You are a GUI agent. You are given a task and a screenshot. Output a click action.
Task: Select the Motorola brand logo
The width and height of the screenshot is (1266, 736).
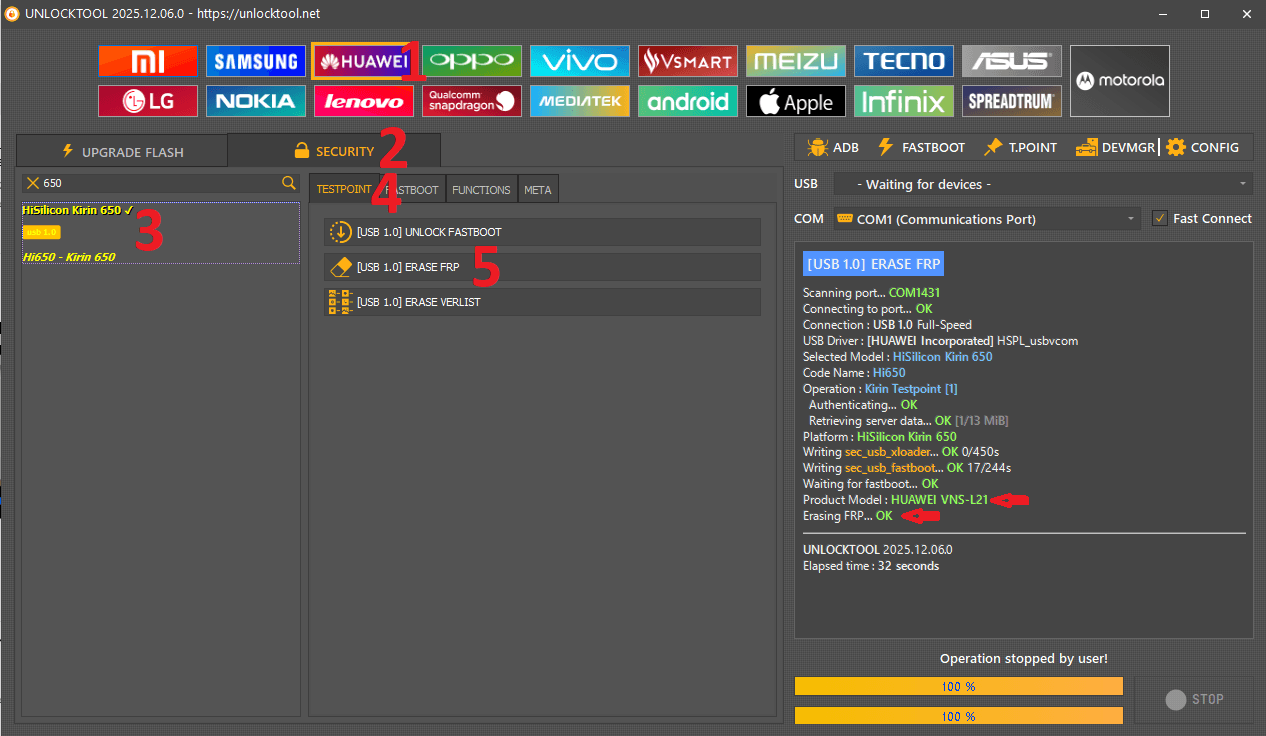click(x=1119, y=81)
